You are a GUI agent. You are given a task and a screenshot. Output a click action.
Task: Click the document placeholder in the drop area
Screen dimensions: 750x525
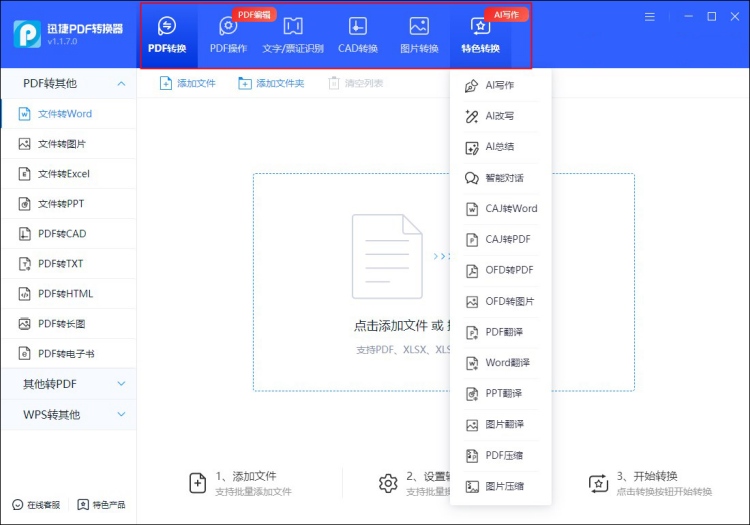coord(387,256)
